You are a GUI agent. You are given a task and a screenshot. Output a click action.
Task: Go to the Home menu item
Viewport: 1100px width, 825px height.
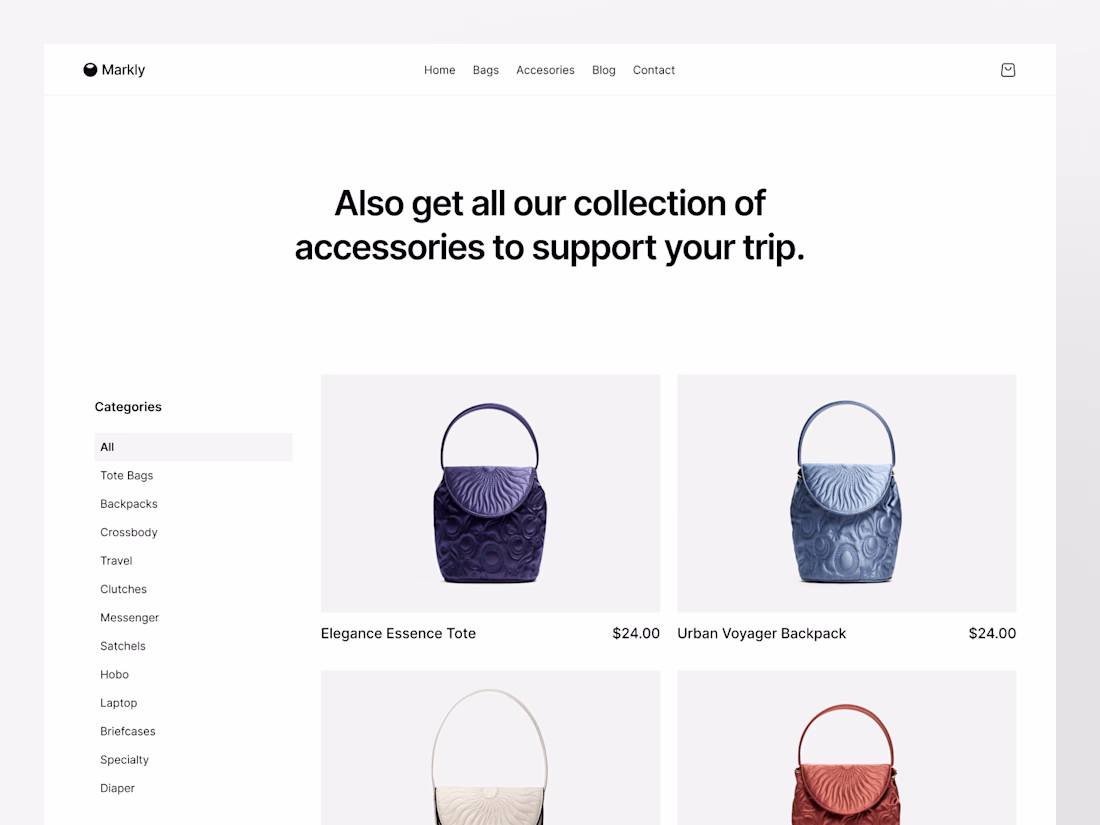pyautogui.click(x=439, y=70)
